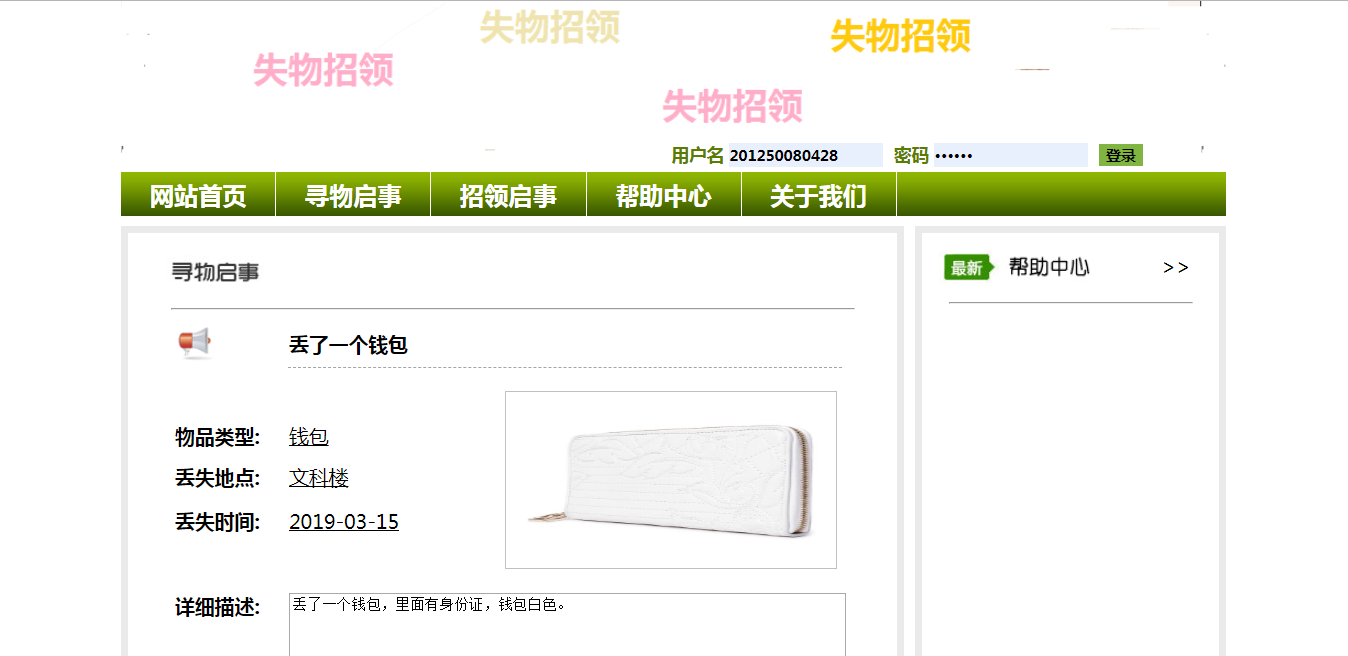Image resolution: width=1348 pixels, height=656 pixels.
Task: Select 帮助中心 in the green nav bar
Action: coord(664,195)
